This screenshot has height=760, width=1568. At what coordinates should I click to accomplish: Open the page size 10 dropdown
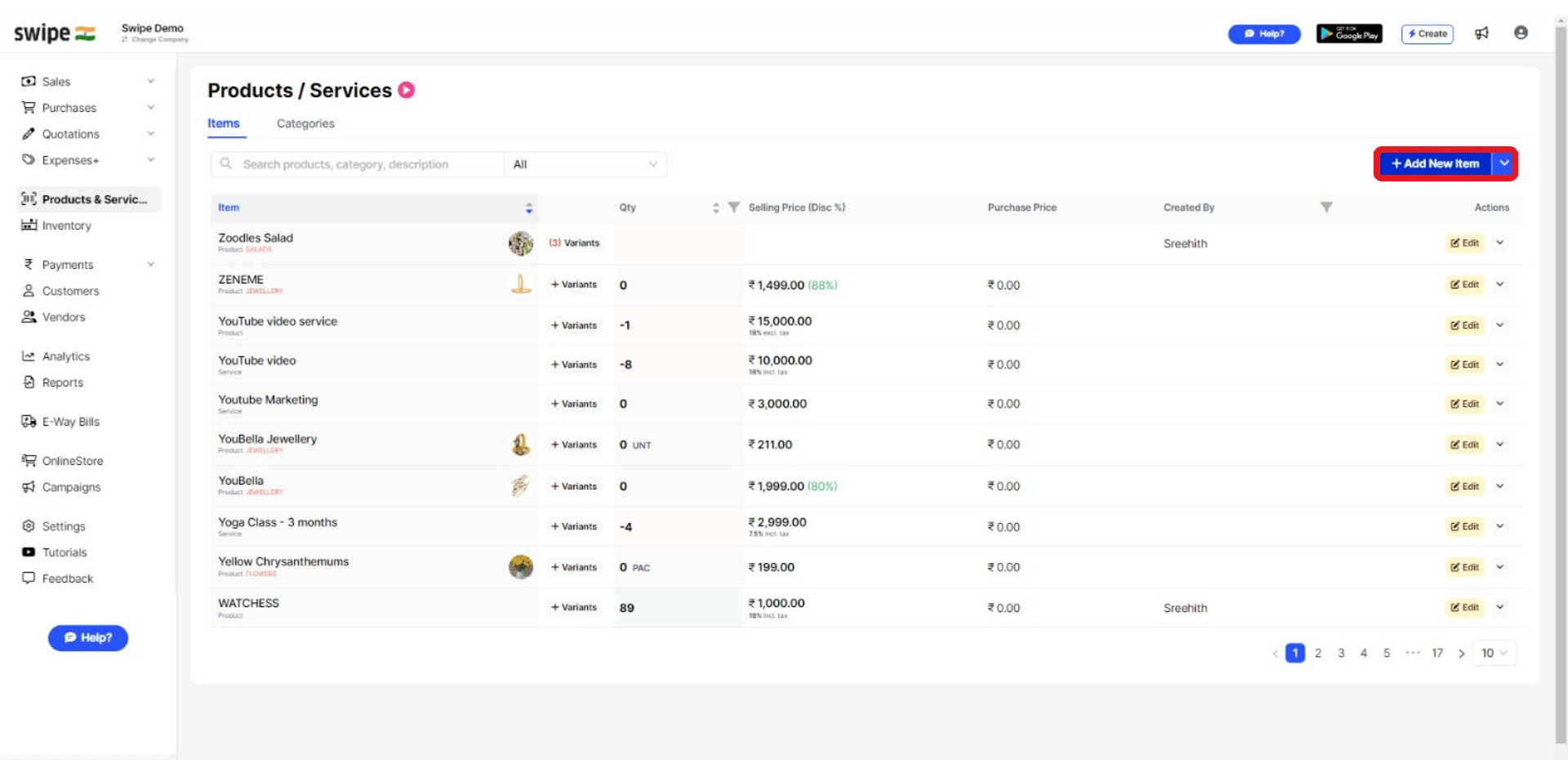[x=1494, y=653]
